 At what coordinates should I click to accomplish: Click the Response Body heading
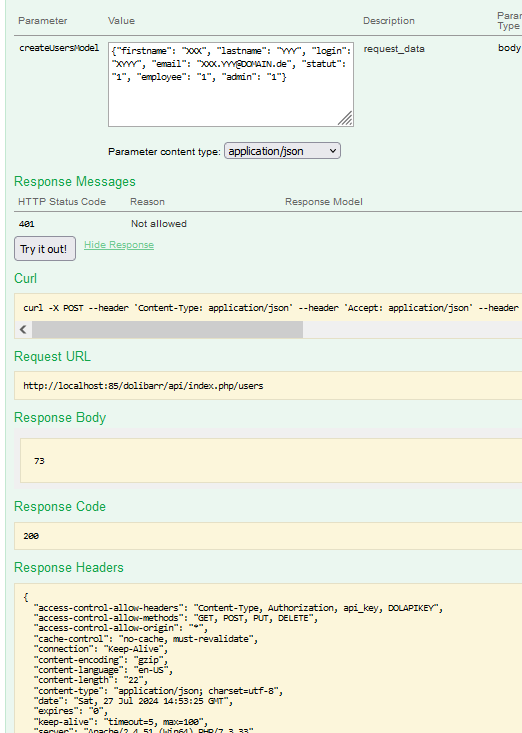[60, 417]
